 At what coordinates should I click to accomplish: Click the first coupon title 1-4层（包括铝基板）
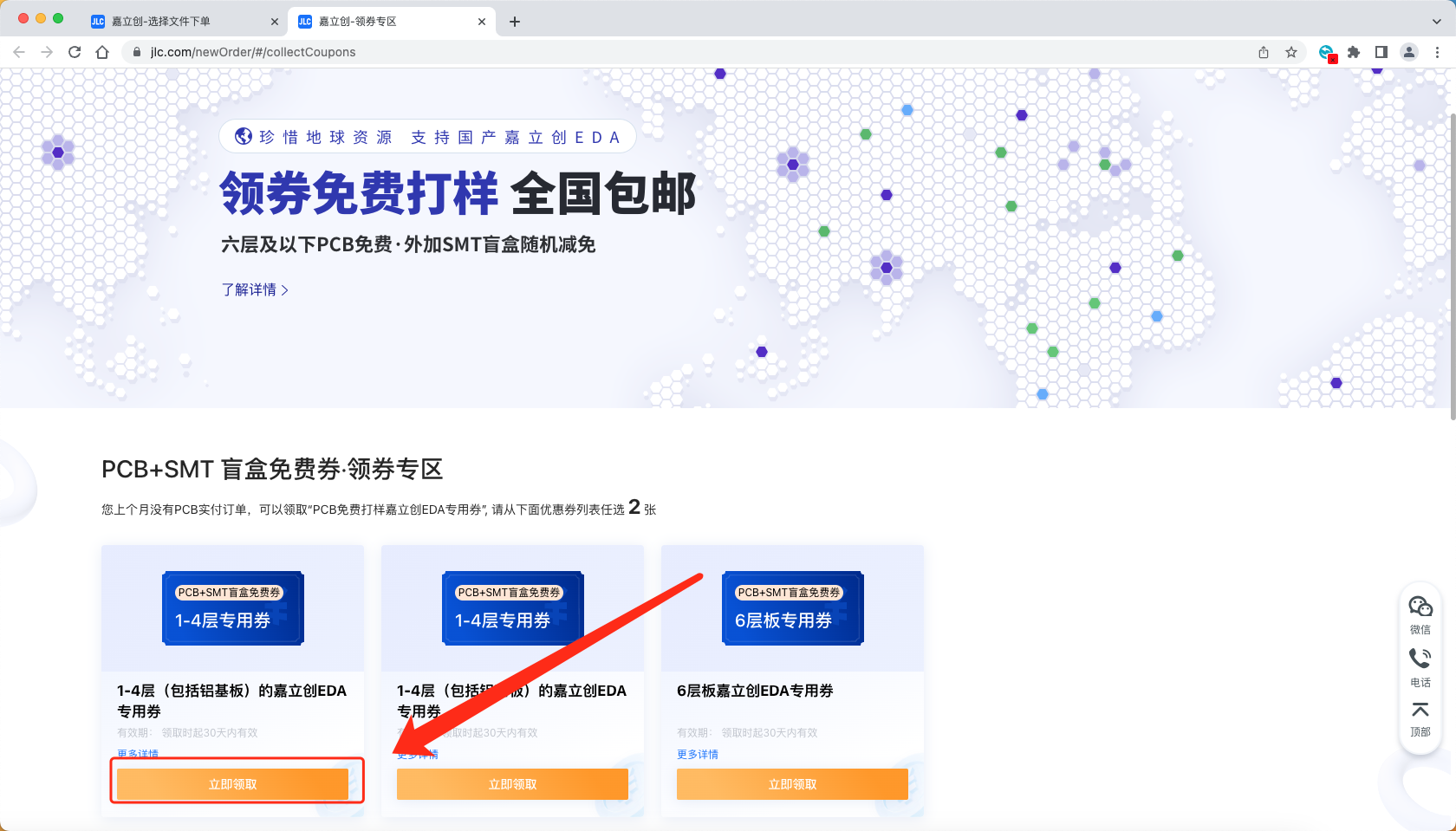click(232, 700)
